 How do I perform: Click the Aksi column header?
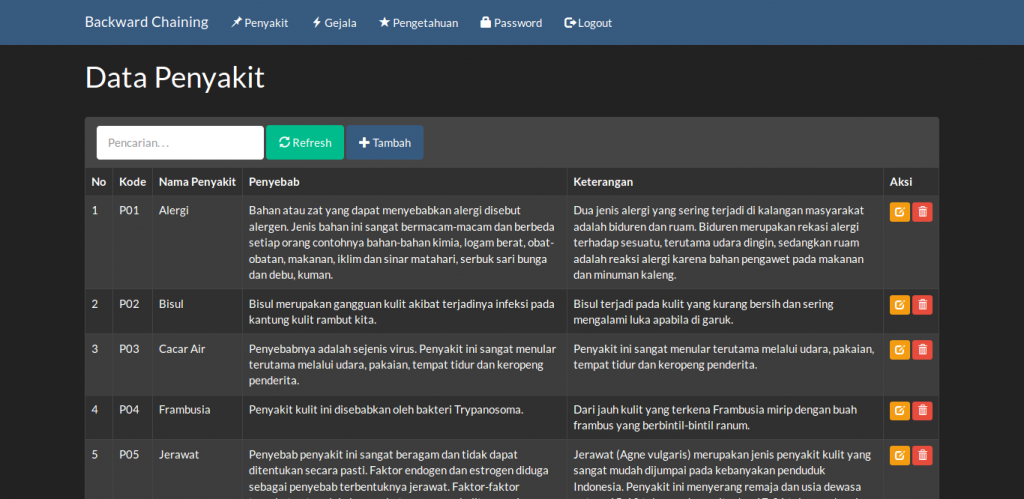pos(911,182)
